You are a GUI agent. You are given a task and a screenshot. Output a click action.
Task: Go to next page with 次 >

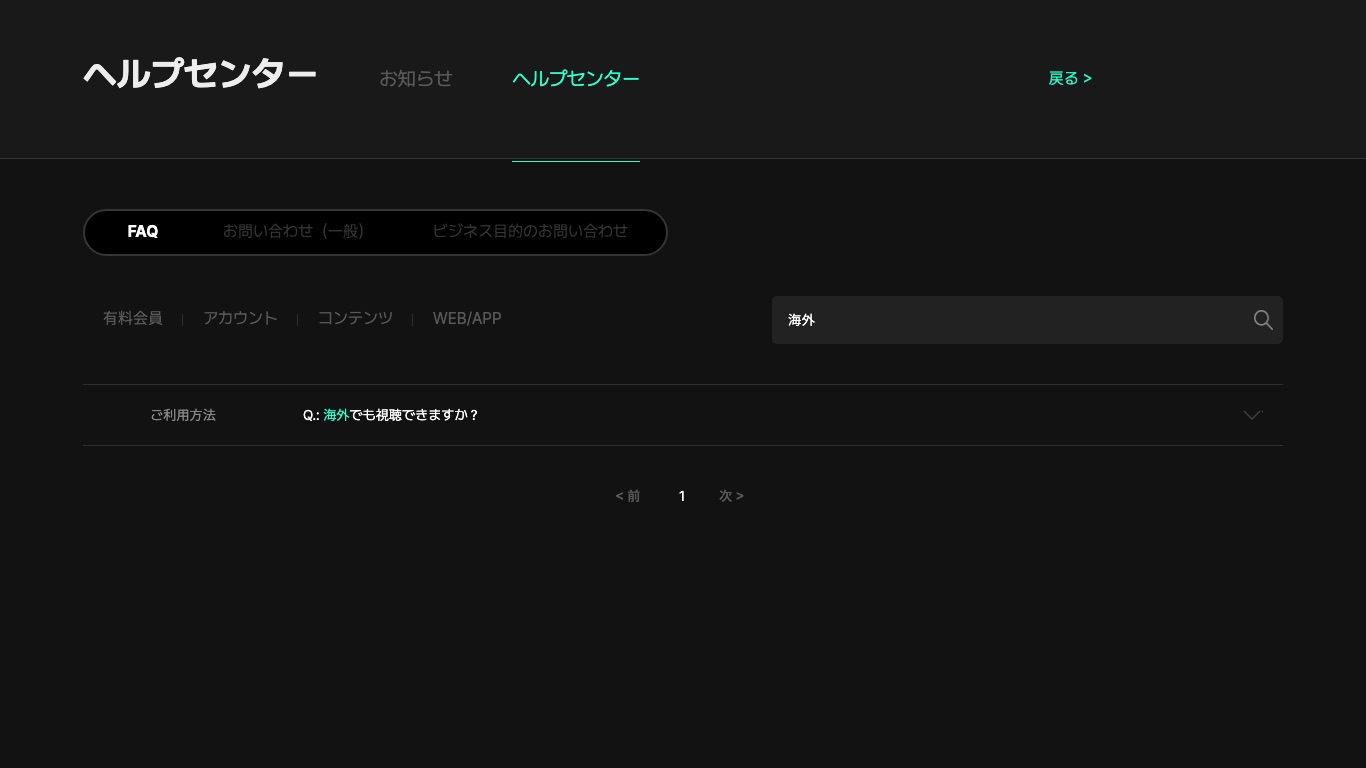coord(731,496)
